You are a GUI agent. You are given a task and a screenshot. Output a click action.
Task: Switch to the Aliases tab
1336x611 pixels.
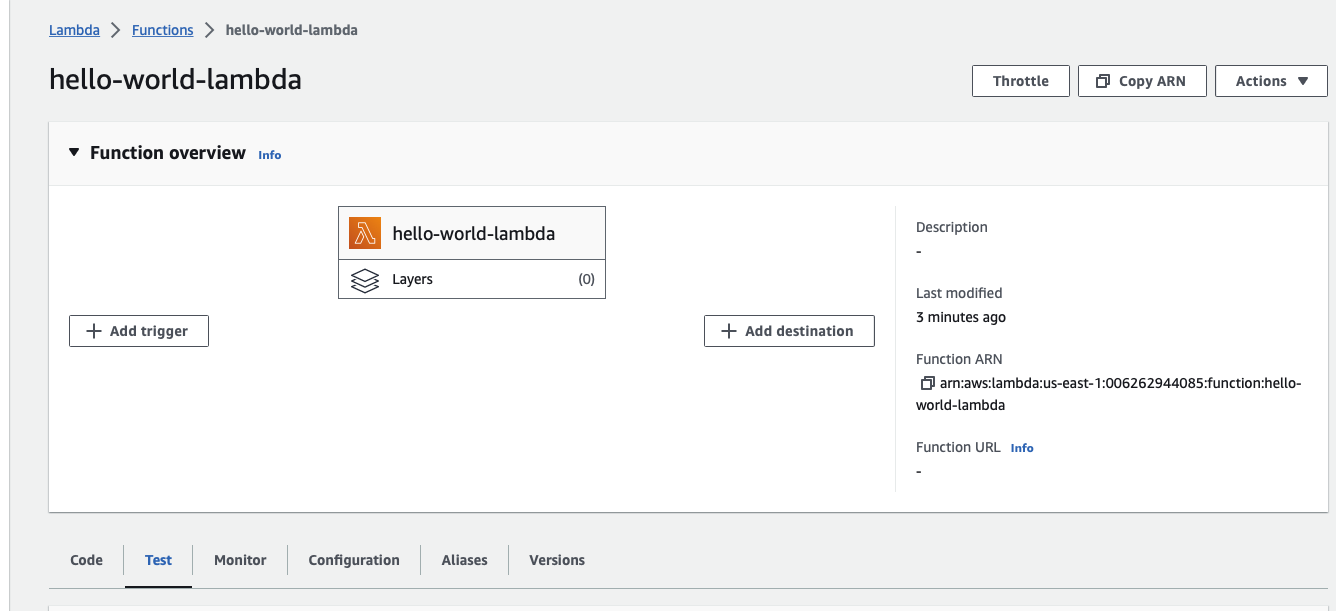463,560
